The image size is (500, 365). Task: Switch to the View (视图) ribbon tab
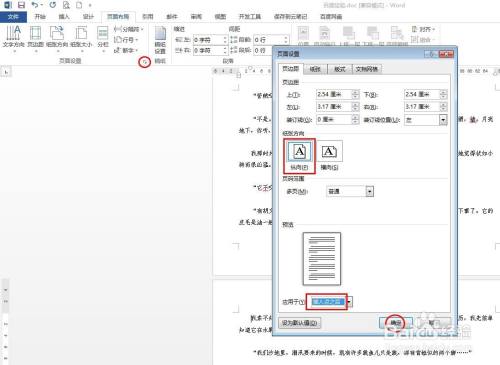(220, 17)
